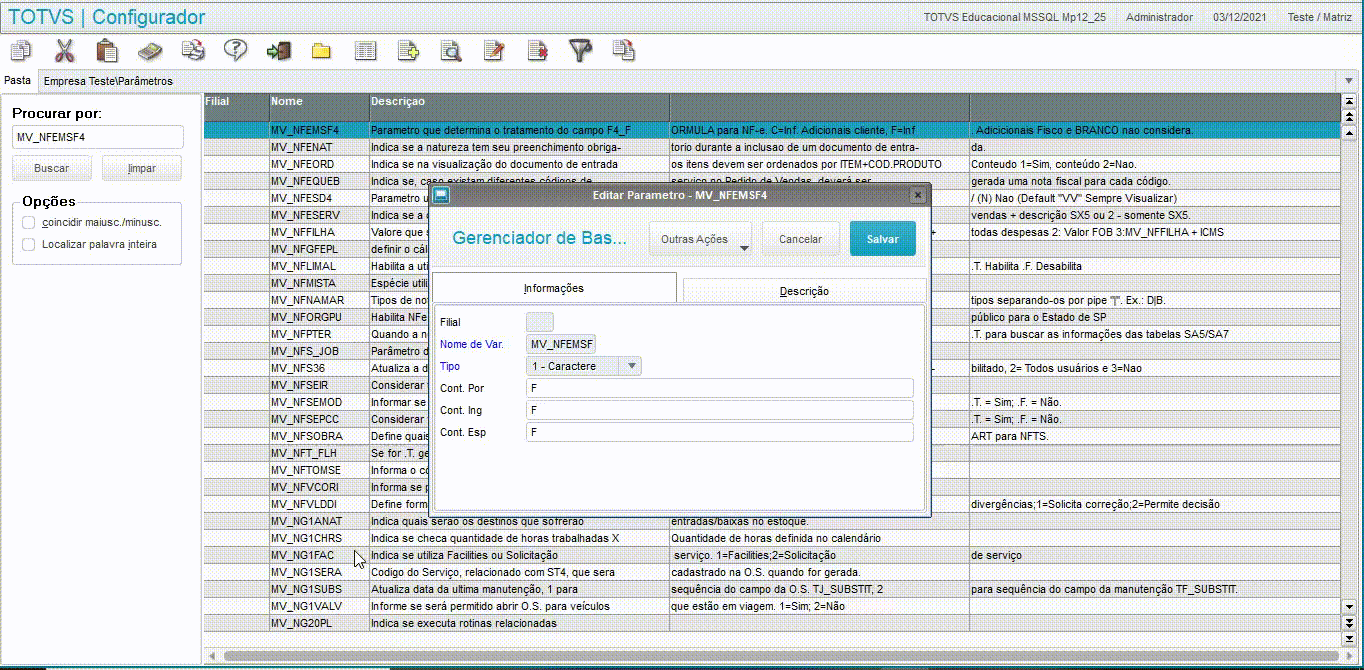Click the Cont. Ing input field
Viewport: 1364px width, 670px height.
point(719,410)
